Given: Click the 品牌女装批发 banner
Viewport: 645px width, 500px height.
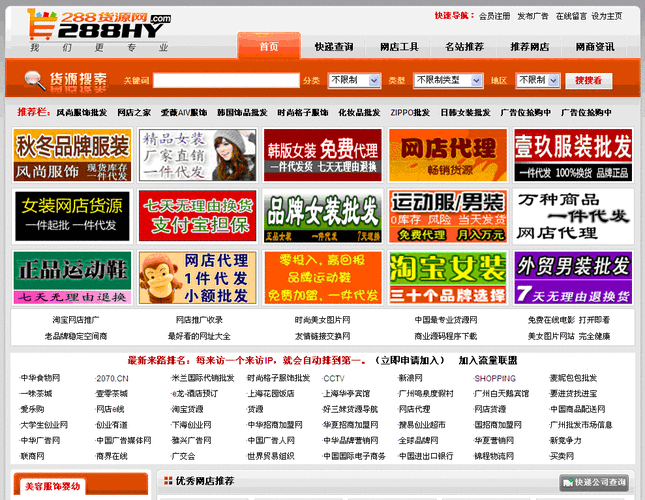Looking at the screenshot, I should click(x=322, y=216).
